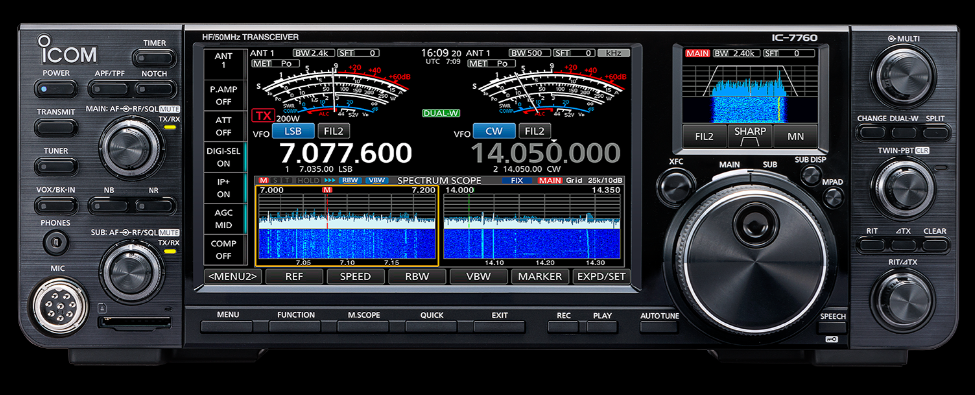Hit the FUNCTION hardware key
The height and width of the screenshot is (395, 975).
click(x=295, y=327)
